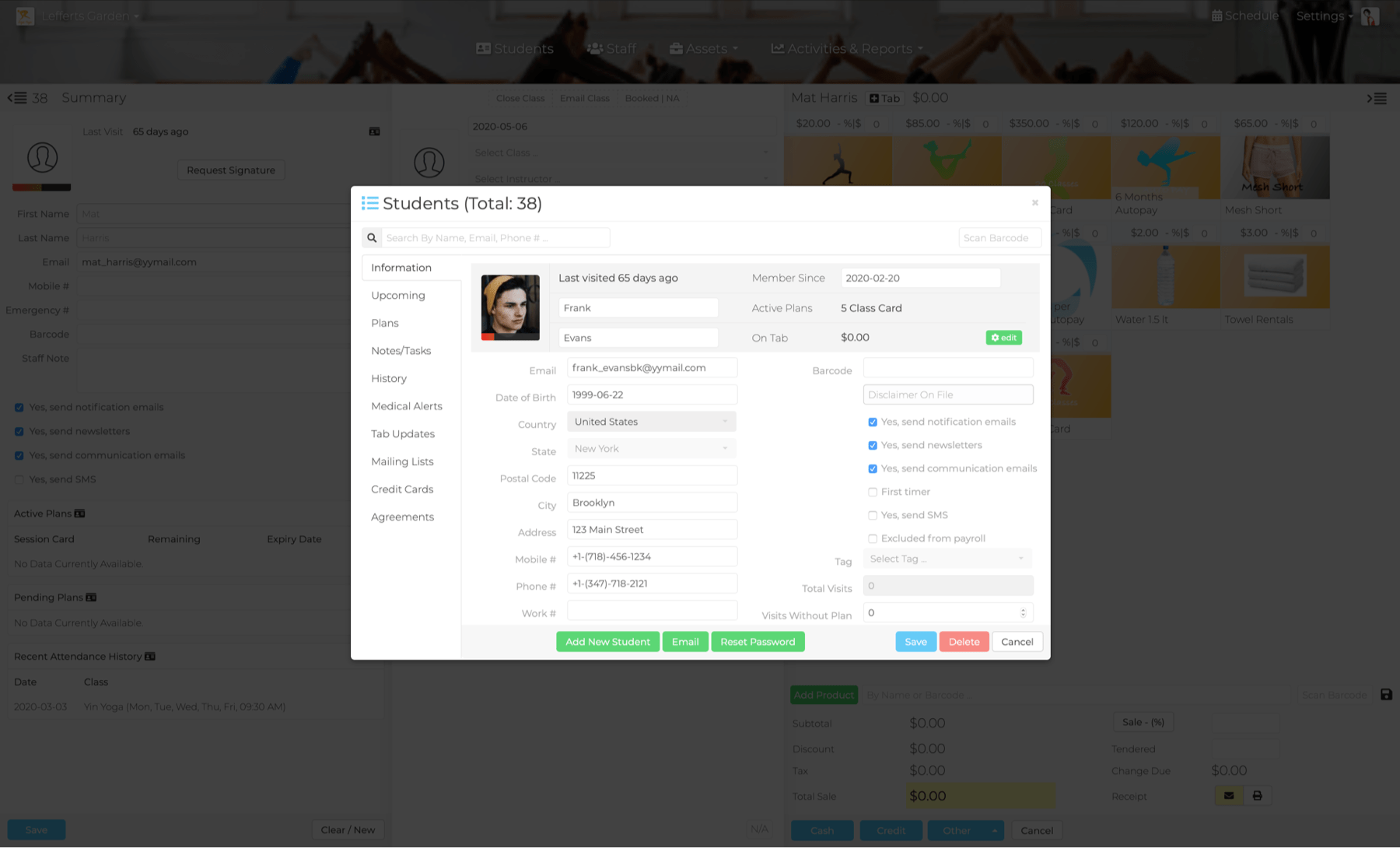Click the blue Save button in modal
Image resolution: width=1400 pixels, height=848 pixels.
(x=915, y=642)
